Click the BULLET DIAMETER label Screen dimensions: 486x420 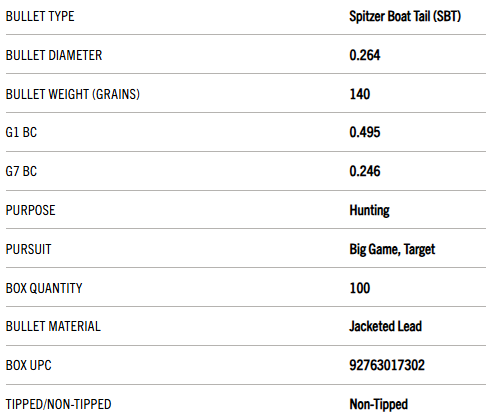(54, 55)
